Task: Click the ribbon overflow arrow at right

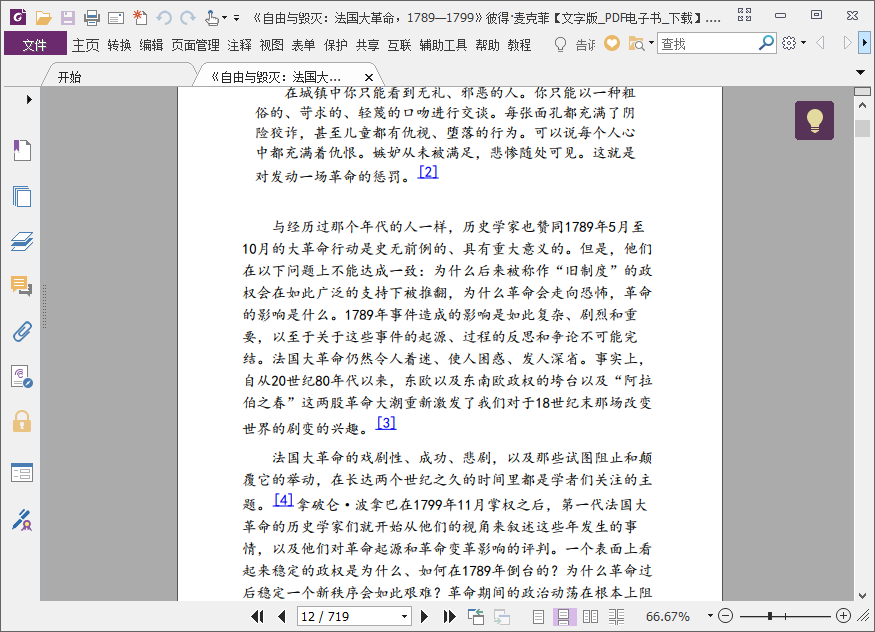Action: tap(865, 42)
